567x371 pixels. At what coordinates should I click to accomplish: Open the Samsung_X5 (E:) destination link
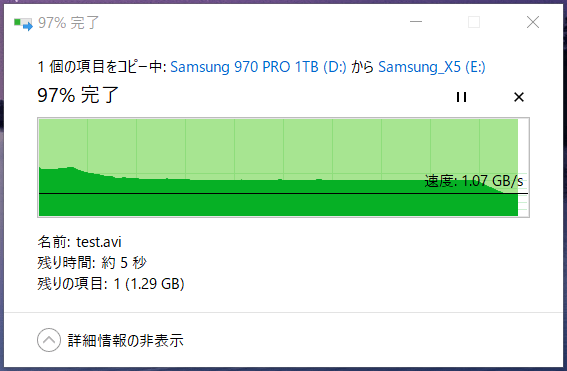point(432,67)
